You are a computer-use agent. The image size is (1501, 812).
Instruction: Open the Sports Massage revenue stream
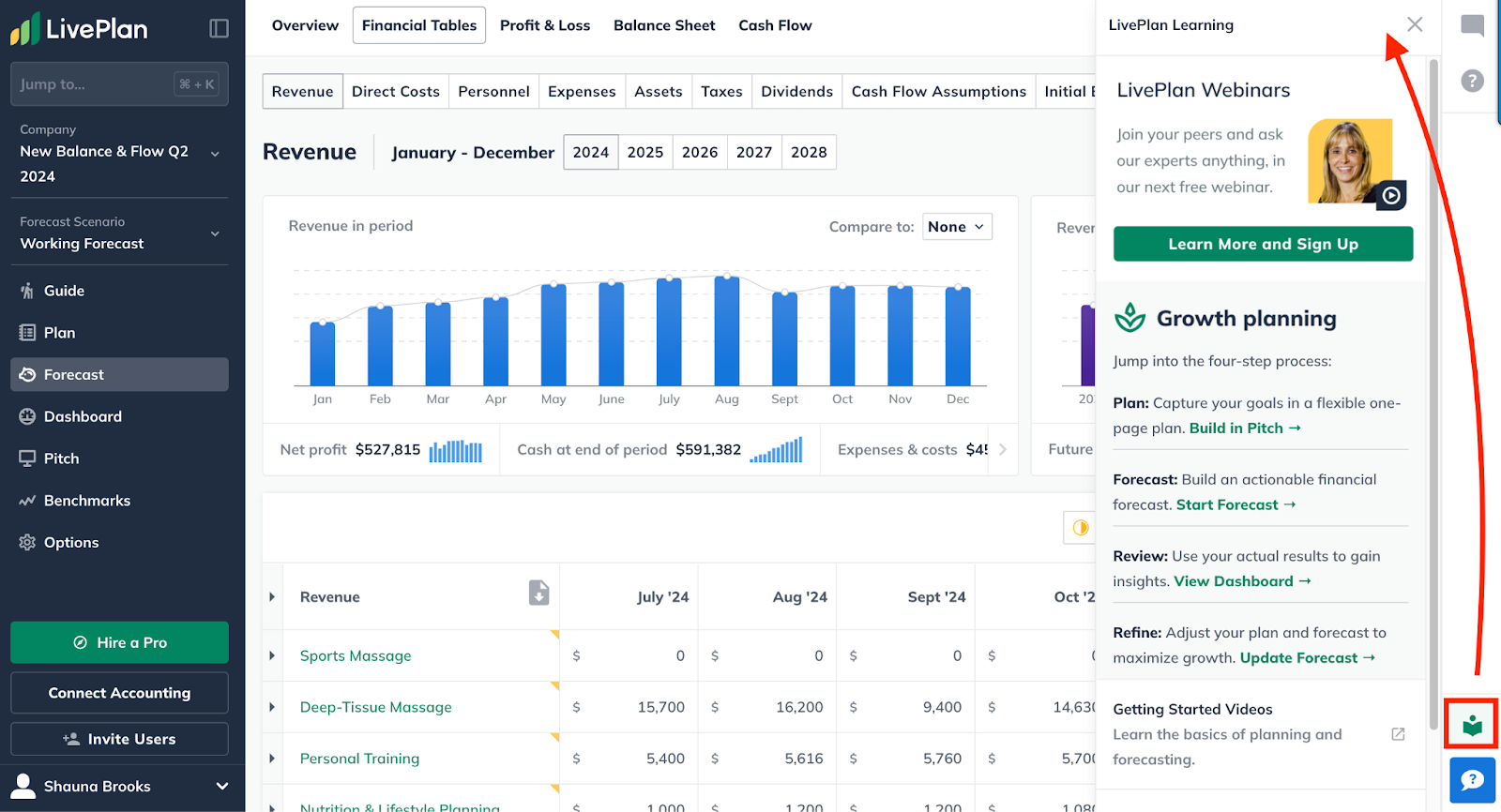pyautogui.click(x=356, y=655)
